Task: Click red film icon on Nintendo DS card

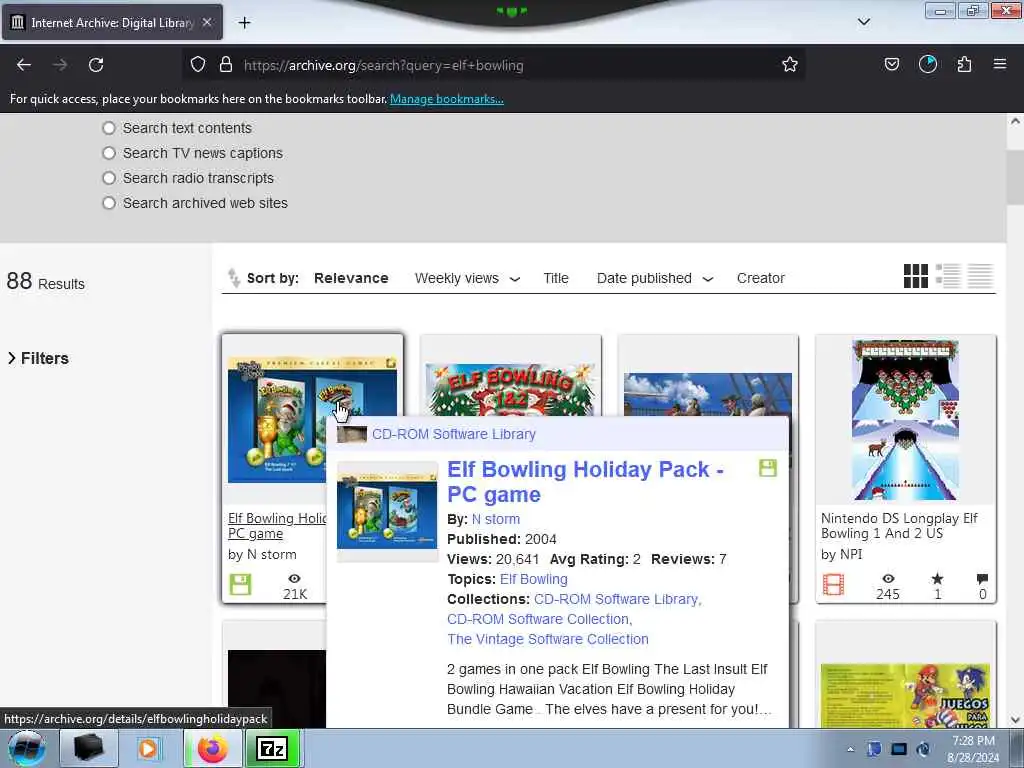Action: pyautogui.click(x=833, y=584)
